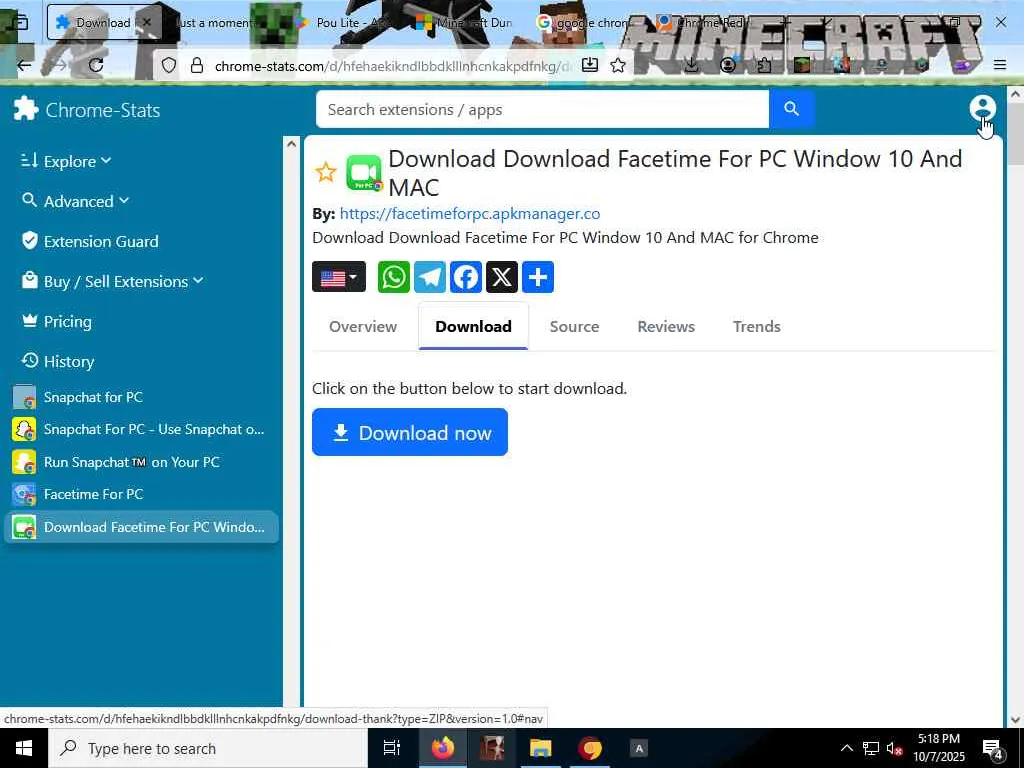Open the Windows Start menu
Image resolution: width=1024 pixels, height=768 pixels.
click(24, 748)
